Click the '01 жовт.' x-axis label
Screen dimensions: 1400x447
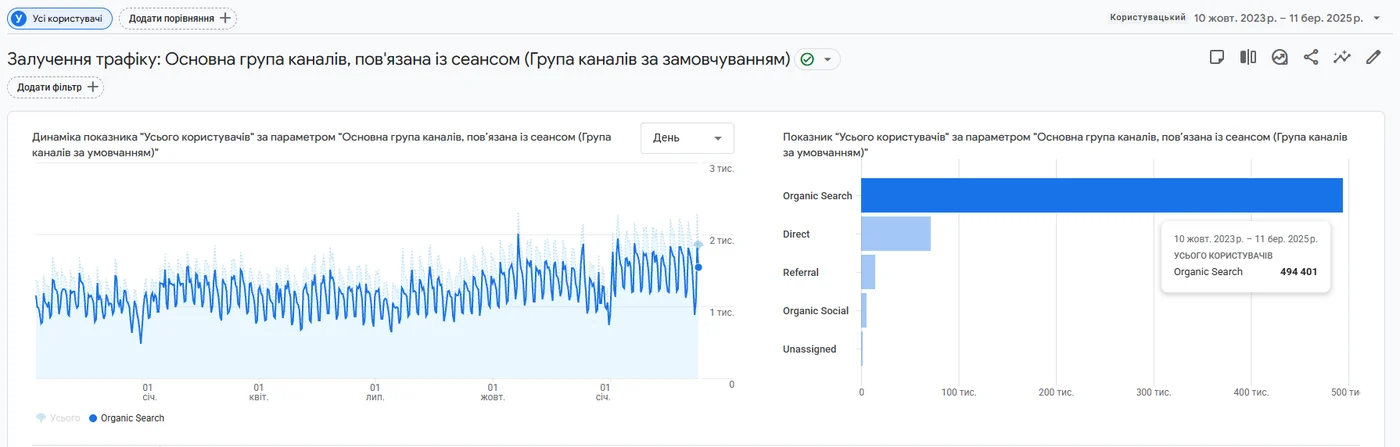click(x=491, y=392)
